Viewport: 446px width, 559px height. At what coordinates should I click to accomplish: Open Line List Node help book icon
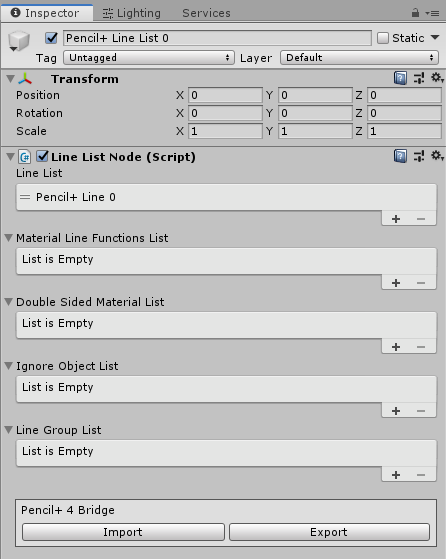click(x=400, y=156)
